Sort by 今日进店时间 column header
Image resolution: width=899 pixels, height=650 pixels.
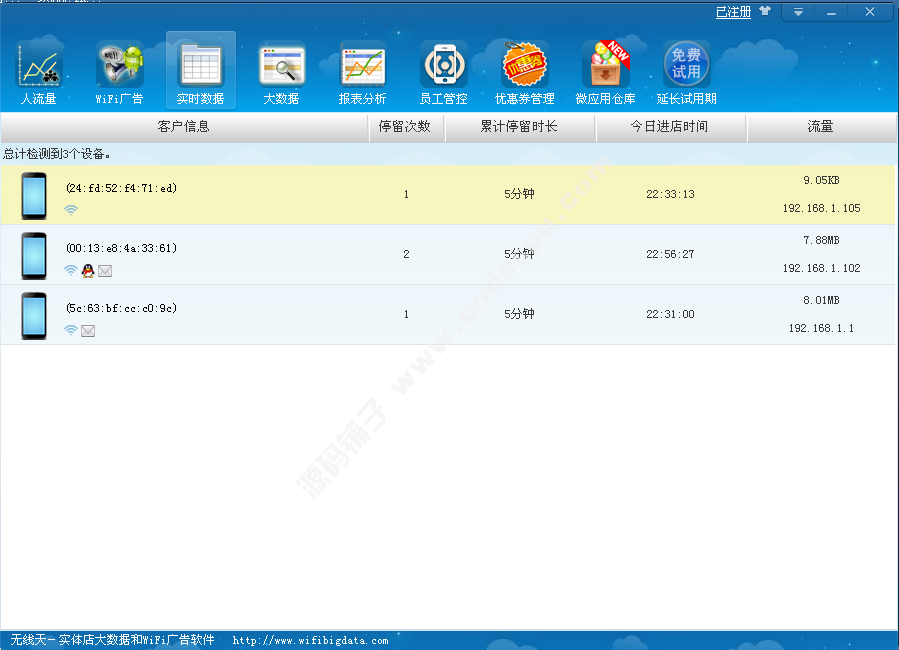[x=669, y=127]
